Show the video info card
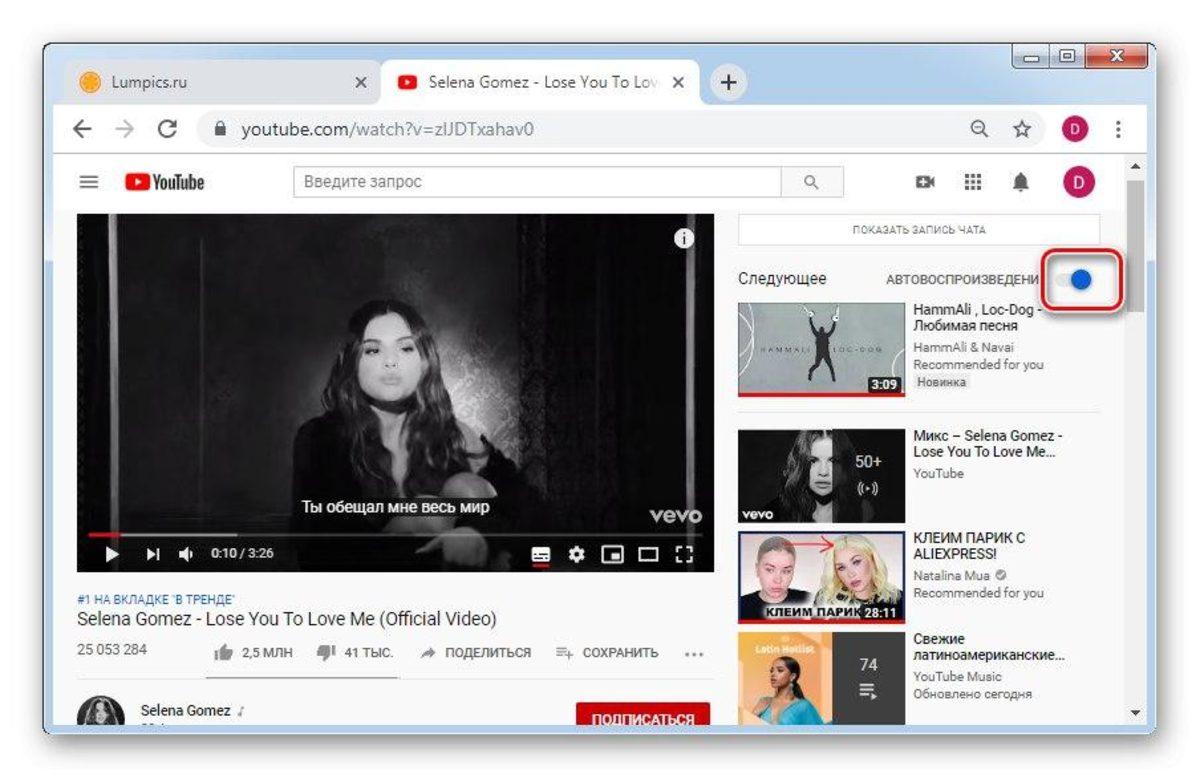1200x778 pixels. [684, 238]
